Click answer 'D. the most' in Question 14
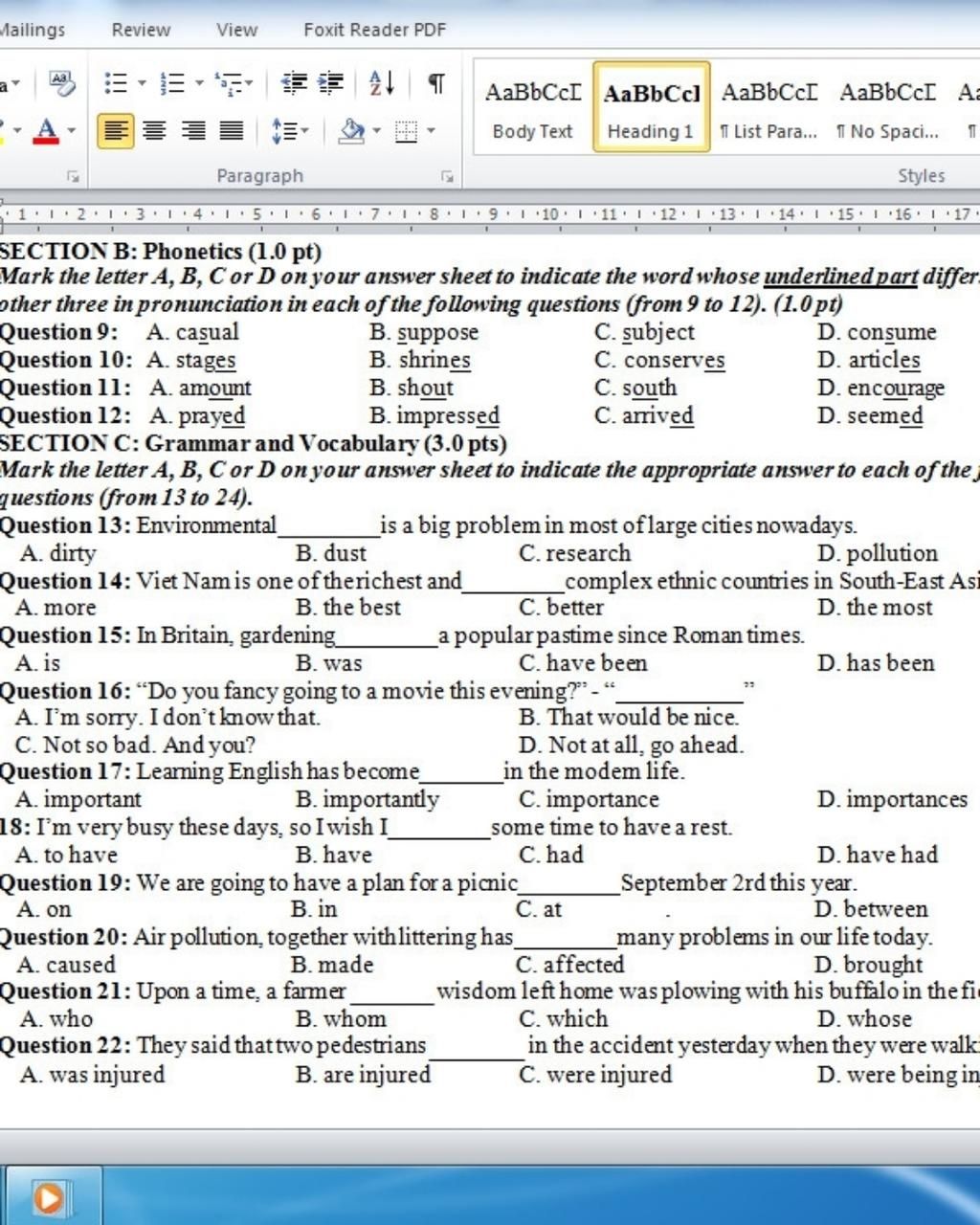Viewport: 980px width, 1225px height. coord(875,607)
